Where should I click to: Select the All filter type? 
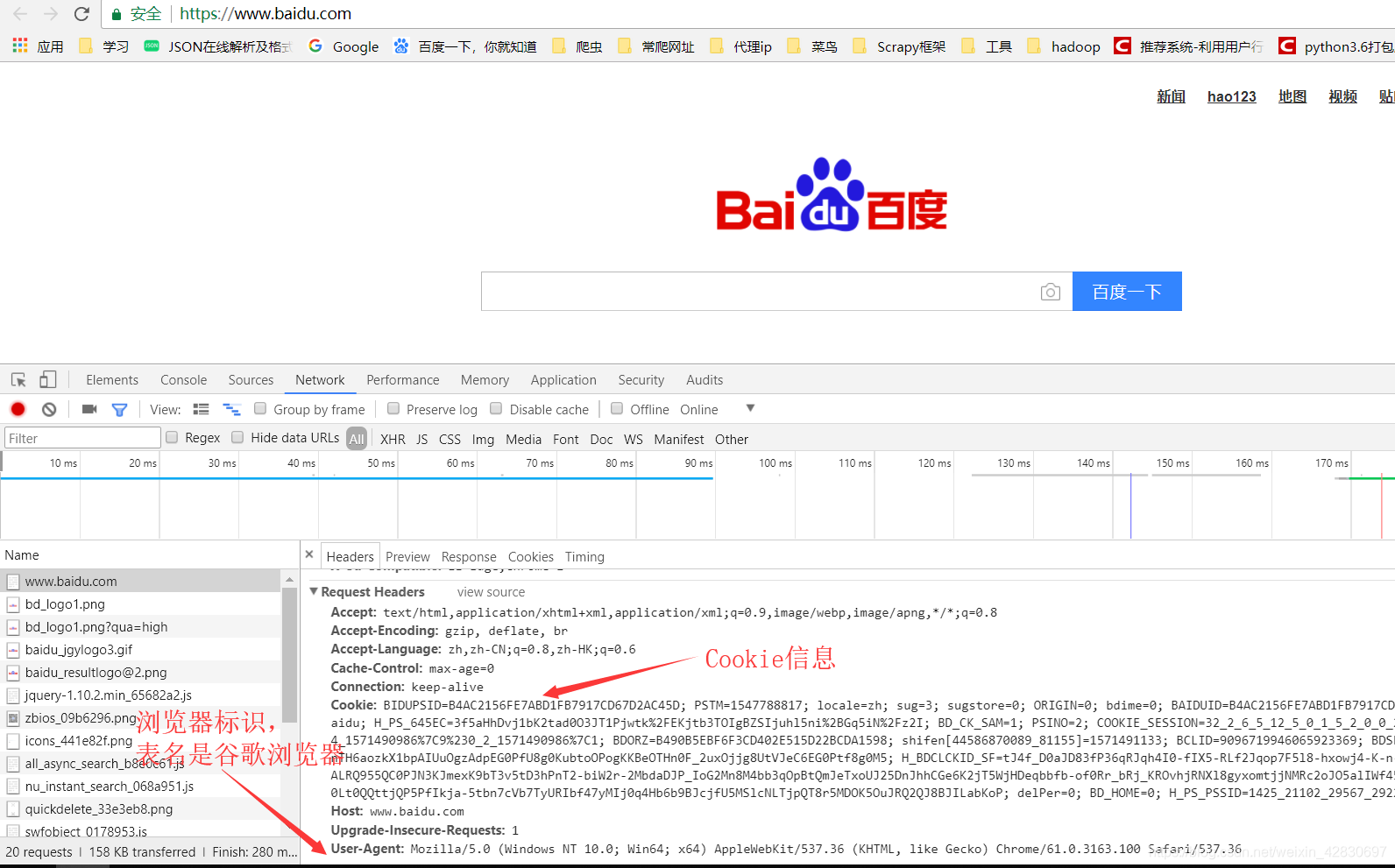point(357,439)
